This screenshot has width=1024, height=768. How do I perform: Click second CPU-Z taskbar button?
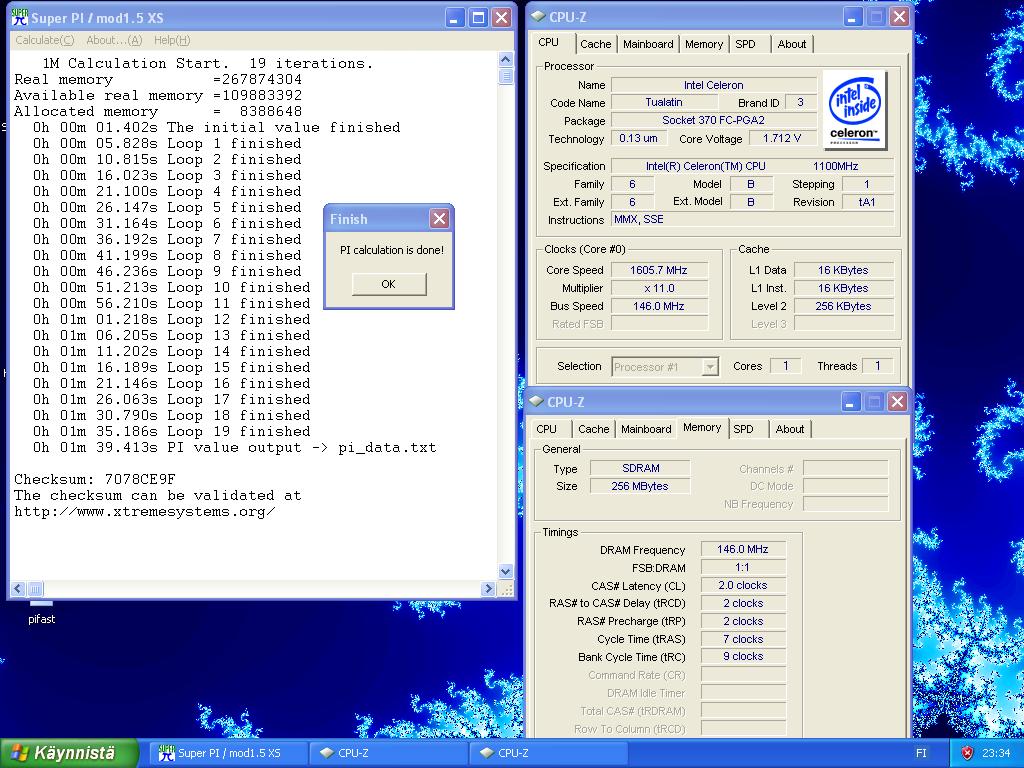point(549,753)
